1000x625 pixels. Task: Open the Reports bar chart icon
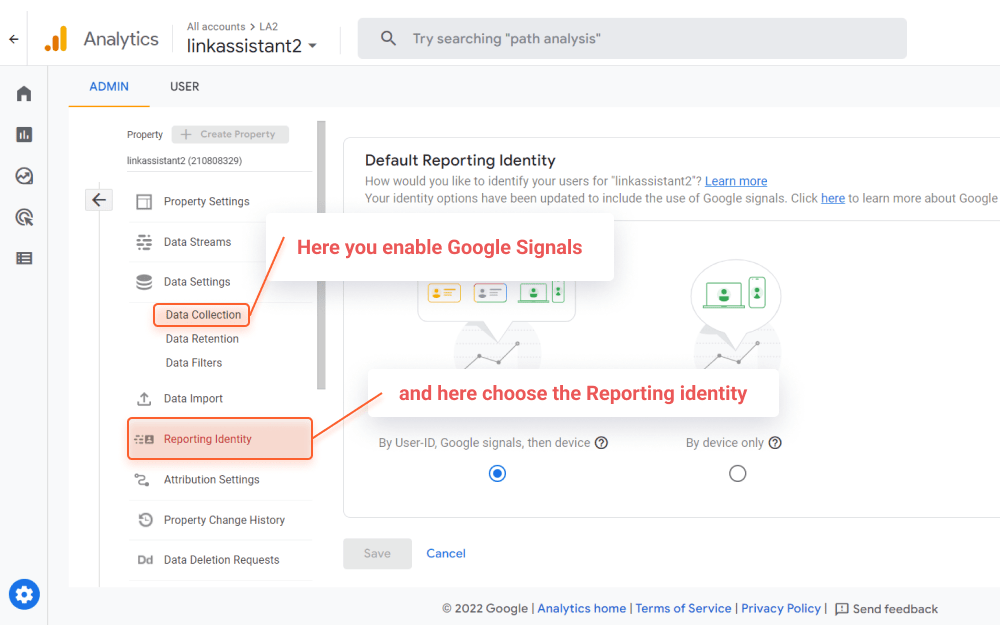pos(24,135)
